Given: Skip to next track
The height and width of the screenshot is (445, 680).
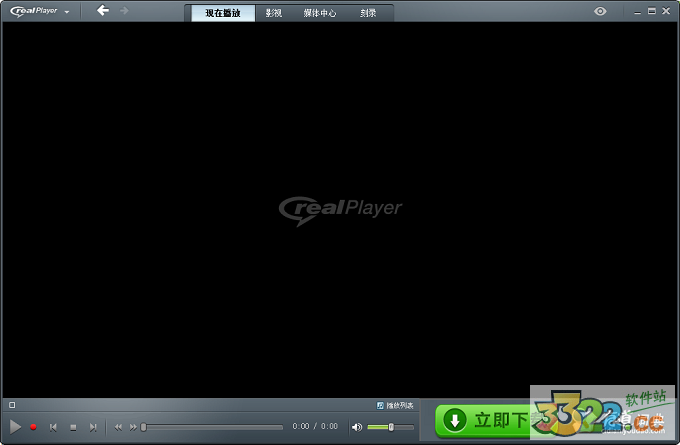Looking at the screenshot, I should tap(93, 427).
